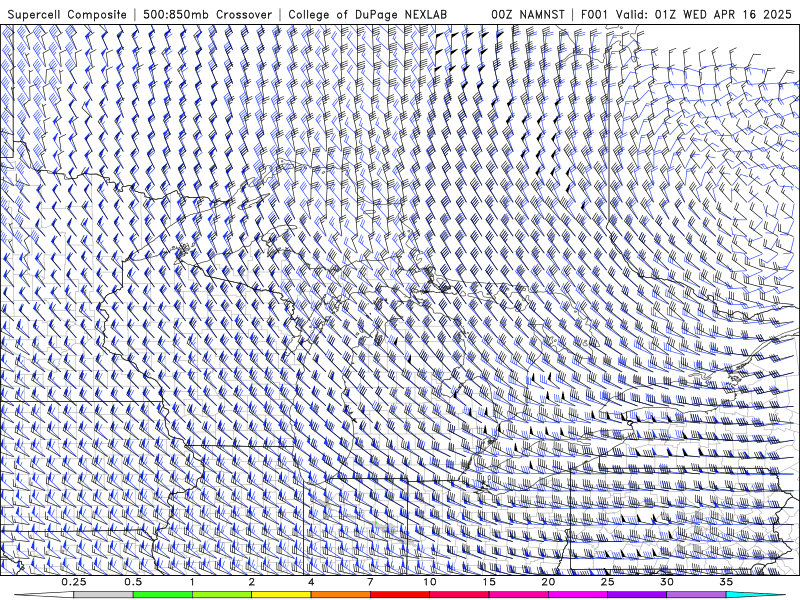The height and width of the screenshot is (600, 800).
Task: Click the legend value 7
Action: [370, 582]
